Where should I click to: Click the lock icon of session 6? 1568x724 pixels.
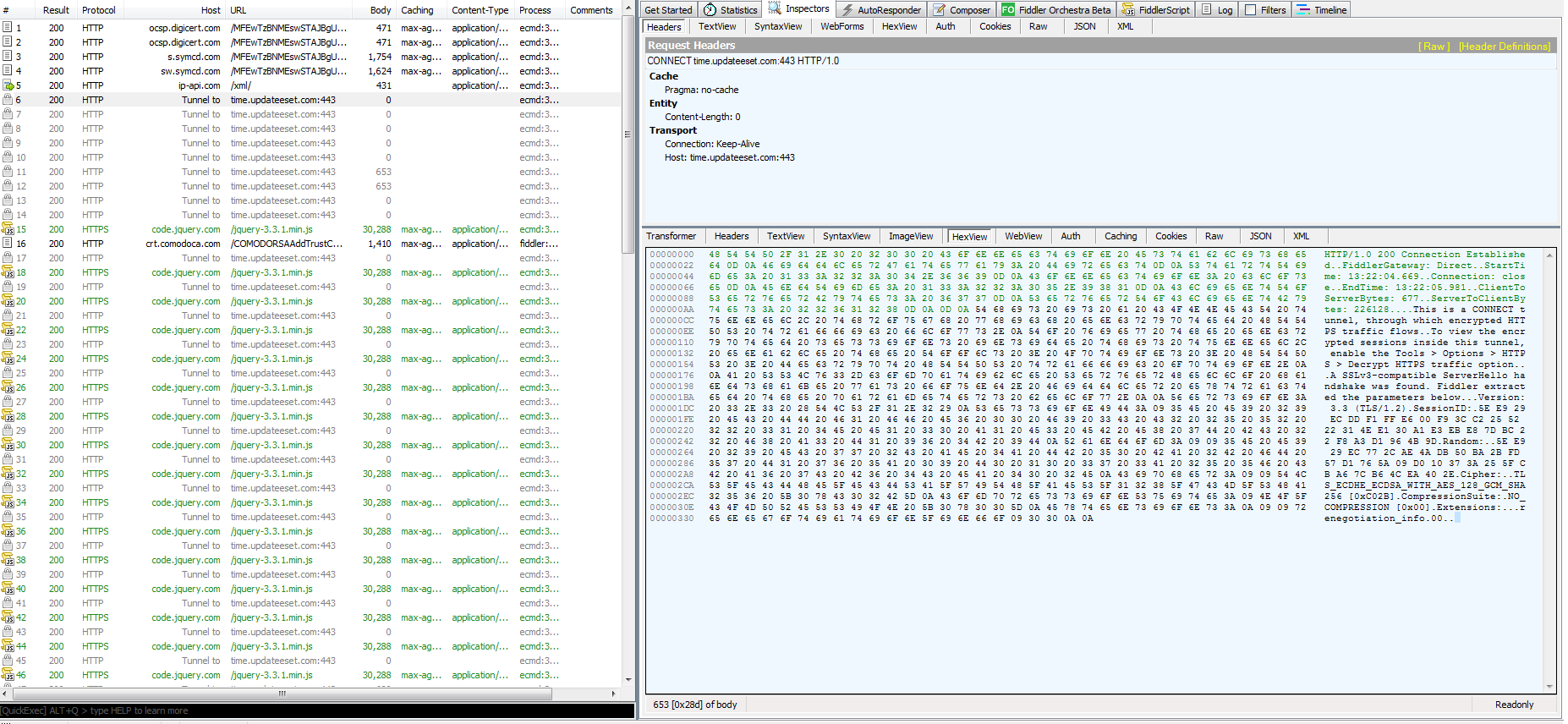click(8, 100)
